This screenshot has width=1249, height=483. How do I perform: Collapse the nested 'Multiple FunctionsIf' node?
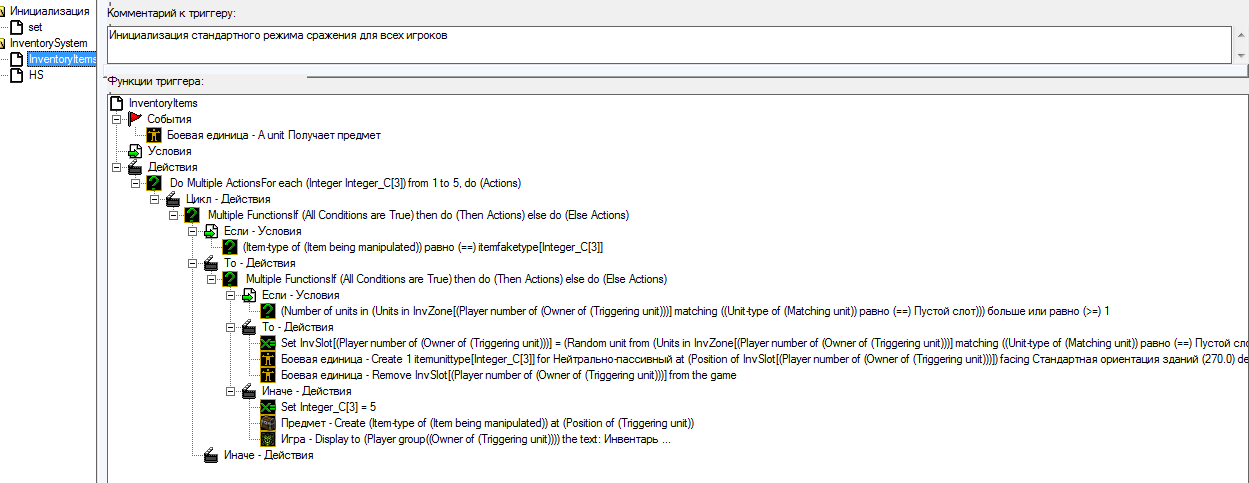212,279
